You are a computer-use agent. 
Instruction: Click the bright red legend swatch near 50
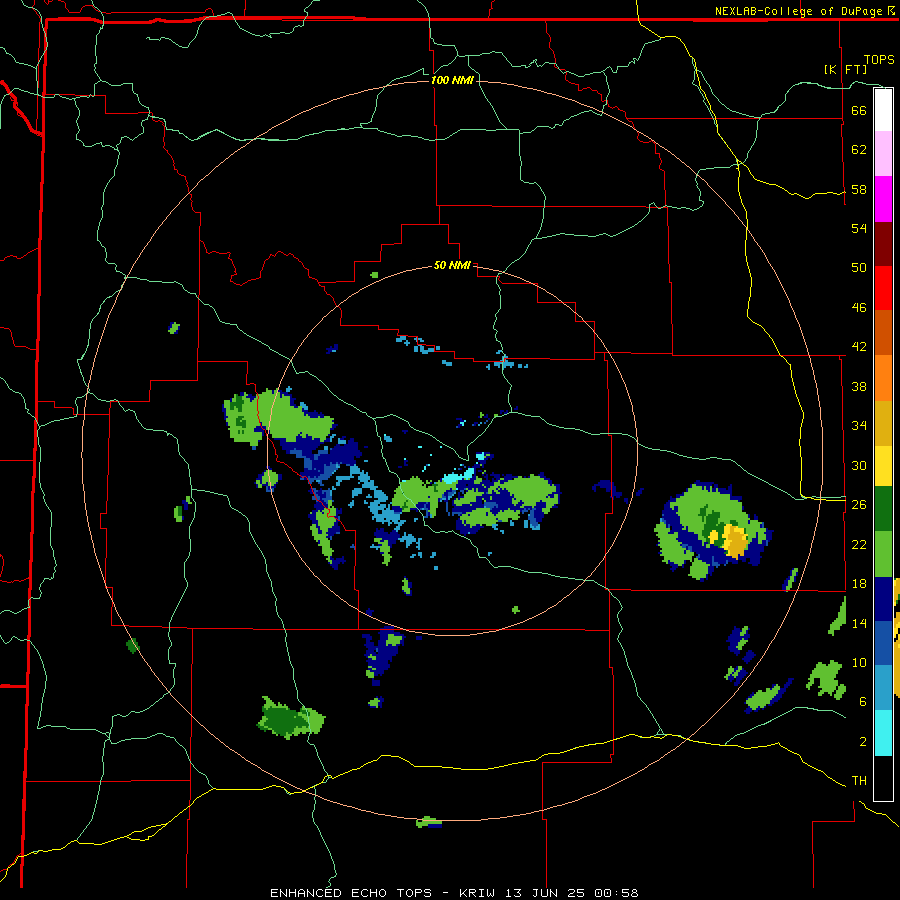[x=883, y=288]
